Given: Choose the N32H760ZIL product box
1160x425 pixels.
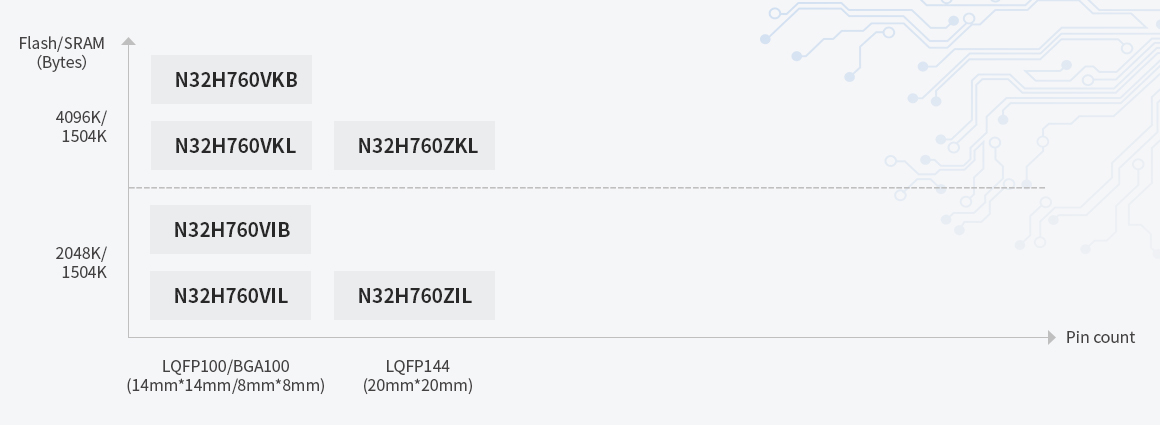Looking at the screenshot, I should [x=414, y=296].
